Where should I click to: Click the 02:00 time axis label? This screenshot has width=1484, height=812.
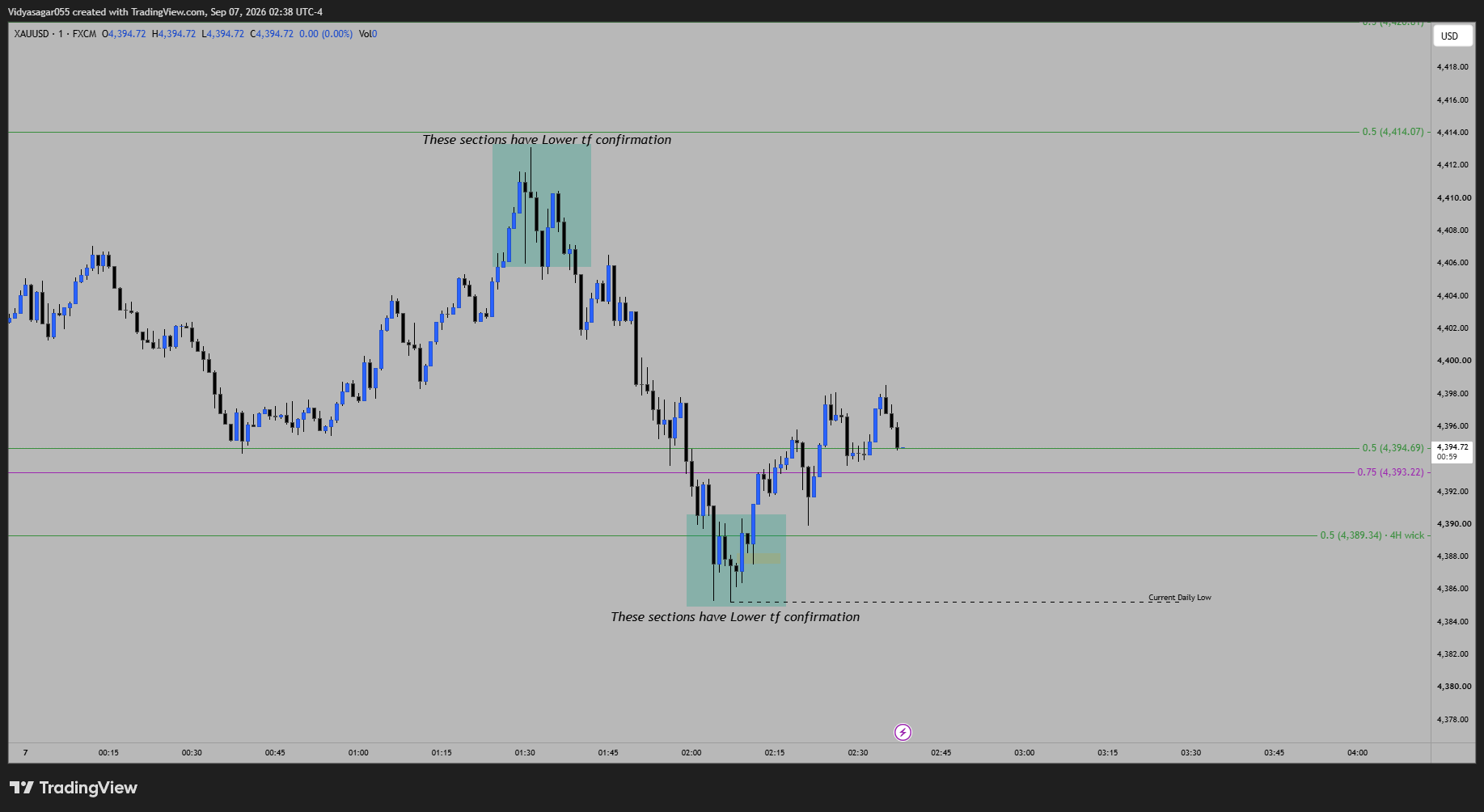tap(691, 753)
